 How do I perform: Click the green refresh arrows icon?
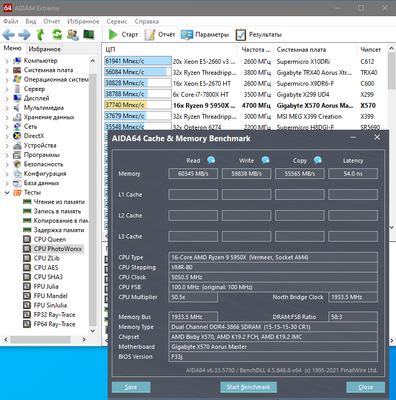point(57,34)
